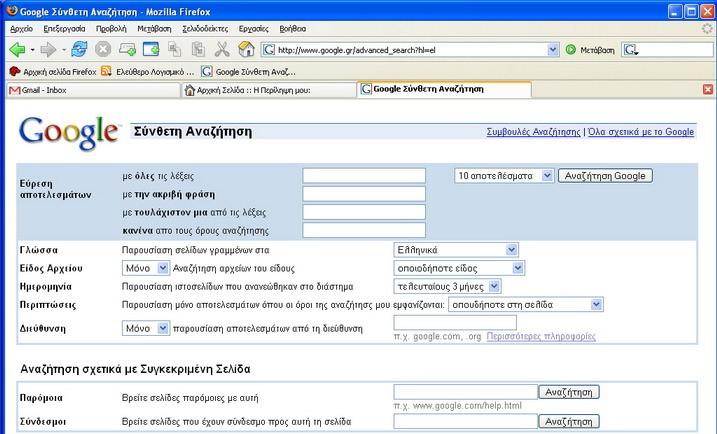The height and width of the screenshot is (434, 717).
Task: Switch to the Gmail - Inbox tab
Action: coord(93,90)
